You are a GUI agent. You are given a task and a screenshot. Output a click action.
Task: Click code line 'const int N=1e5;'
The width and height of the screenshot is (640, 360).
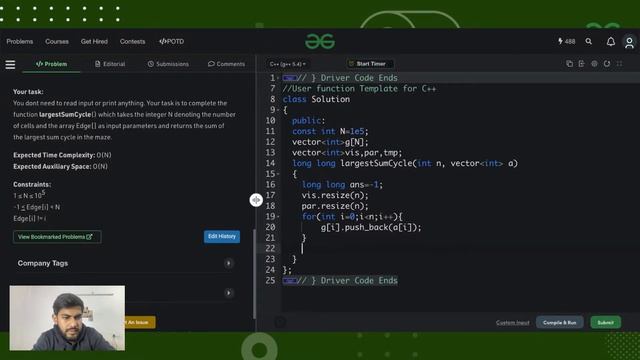click(x=330, y=131)
